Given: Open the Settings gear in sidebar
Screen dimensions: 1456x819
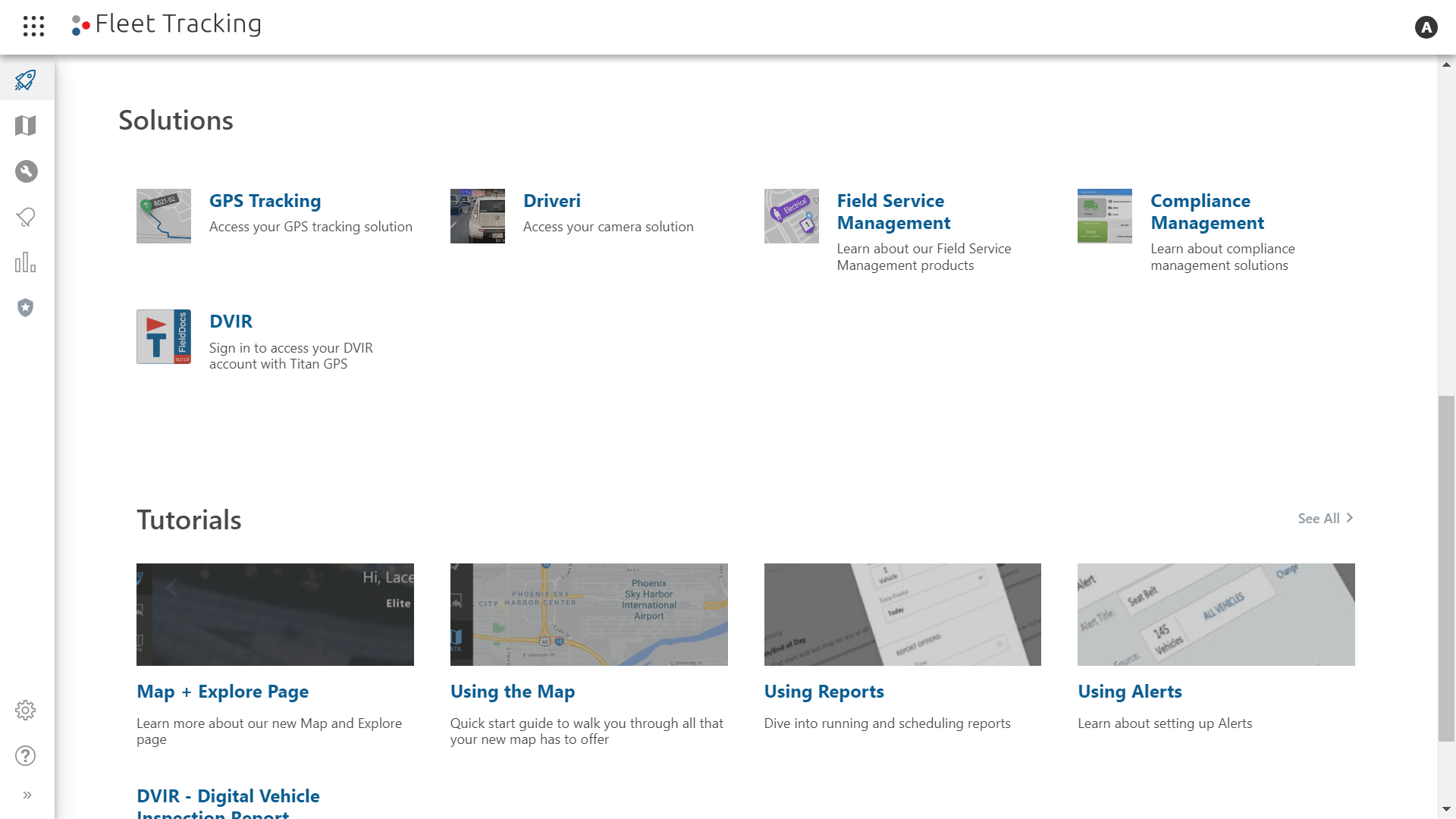Looking at the screenshot, I should 26,711.
